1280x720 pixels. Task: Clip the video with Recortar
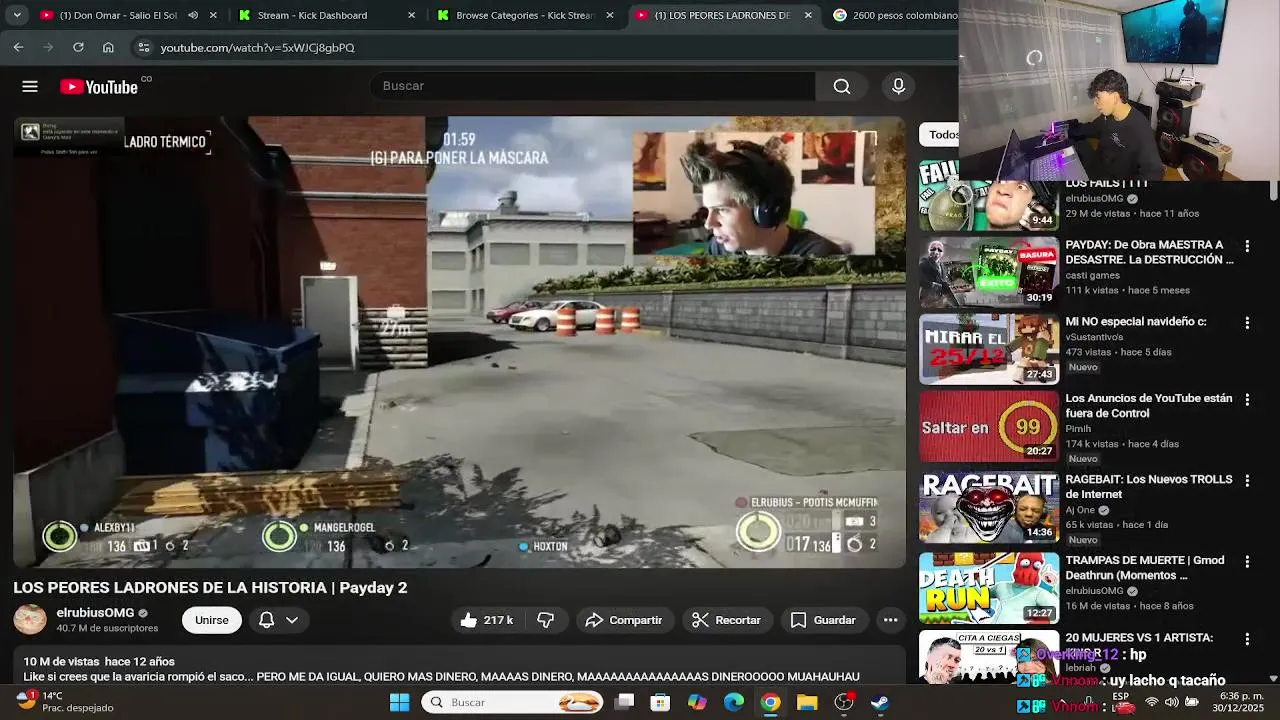click(x=727, y=620)
